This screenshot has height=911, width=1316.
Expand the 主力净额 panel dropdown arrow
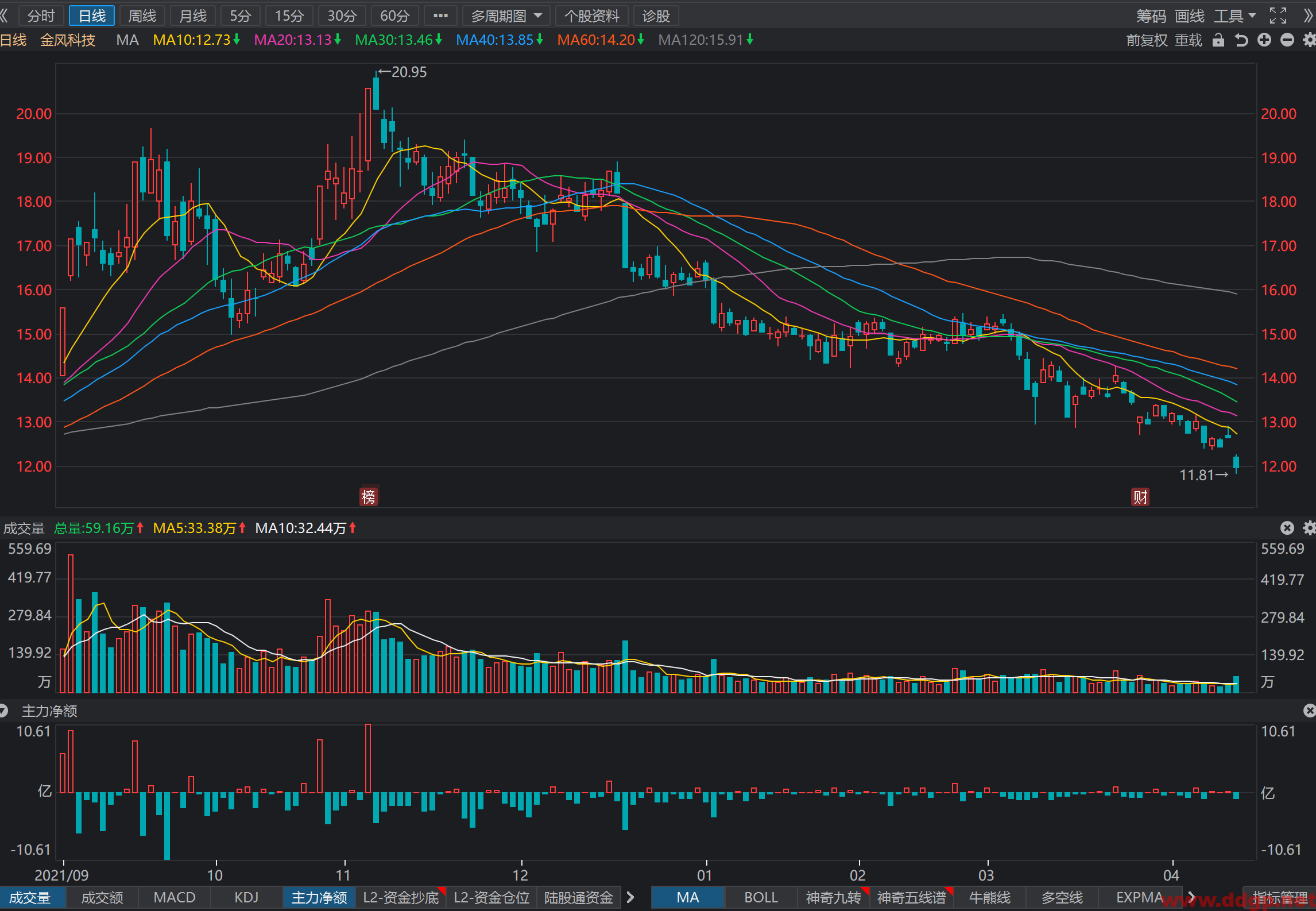(4, 711)
